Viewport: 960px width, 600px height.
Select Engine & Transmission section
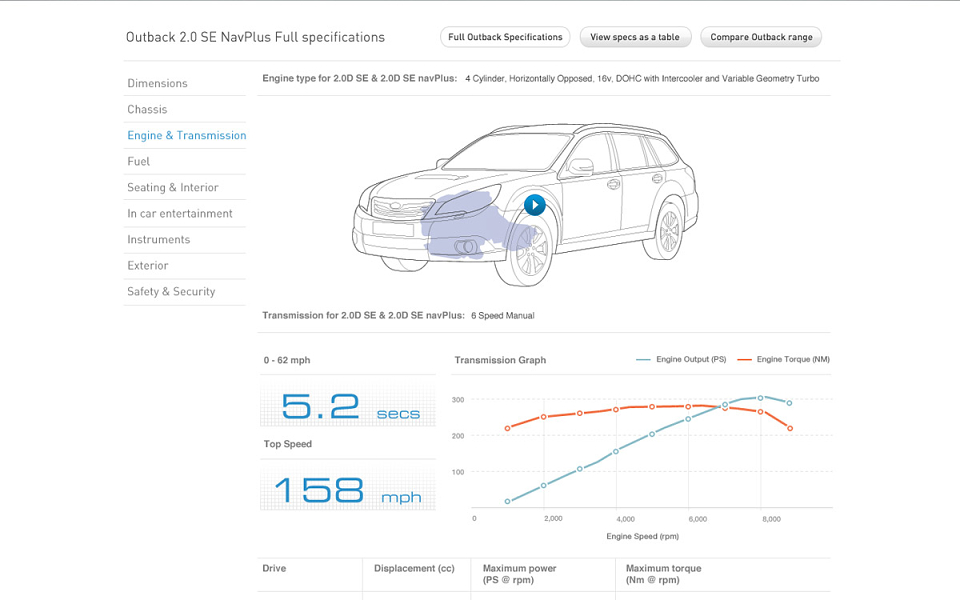187,135
